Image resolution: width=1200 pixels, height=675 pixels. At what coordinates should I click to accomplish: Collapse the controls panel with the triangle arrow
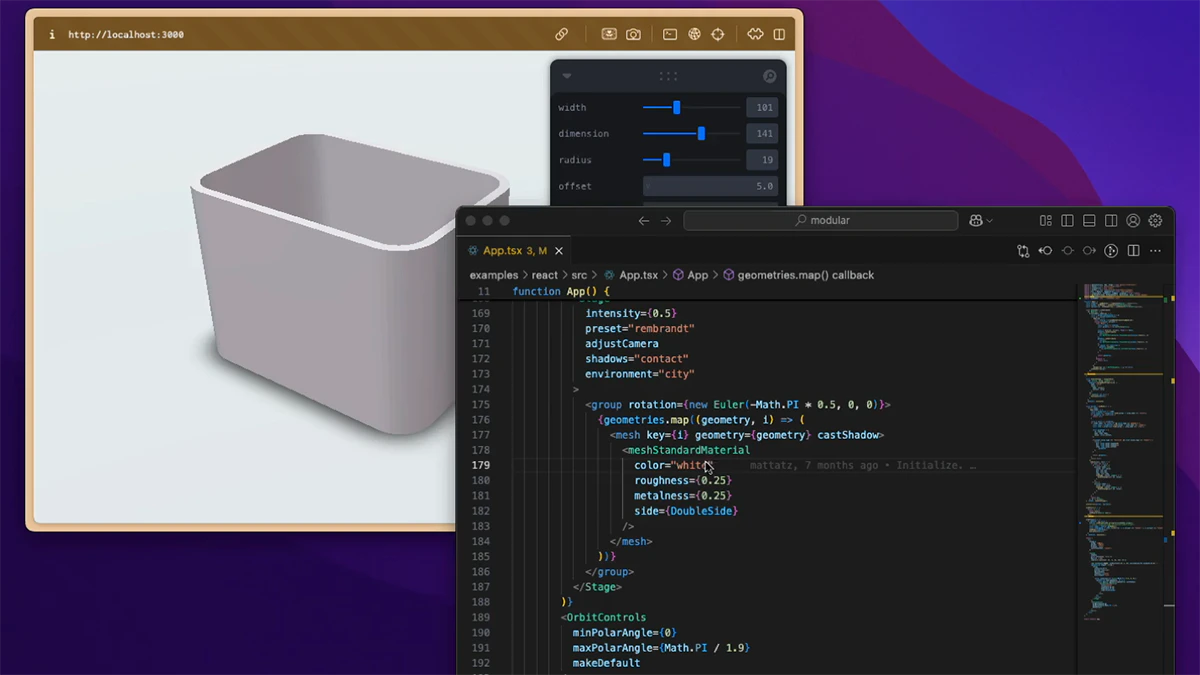(567, 76)
